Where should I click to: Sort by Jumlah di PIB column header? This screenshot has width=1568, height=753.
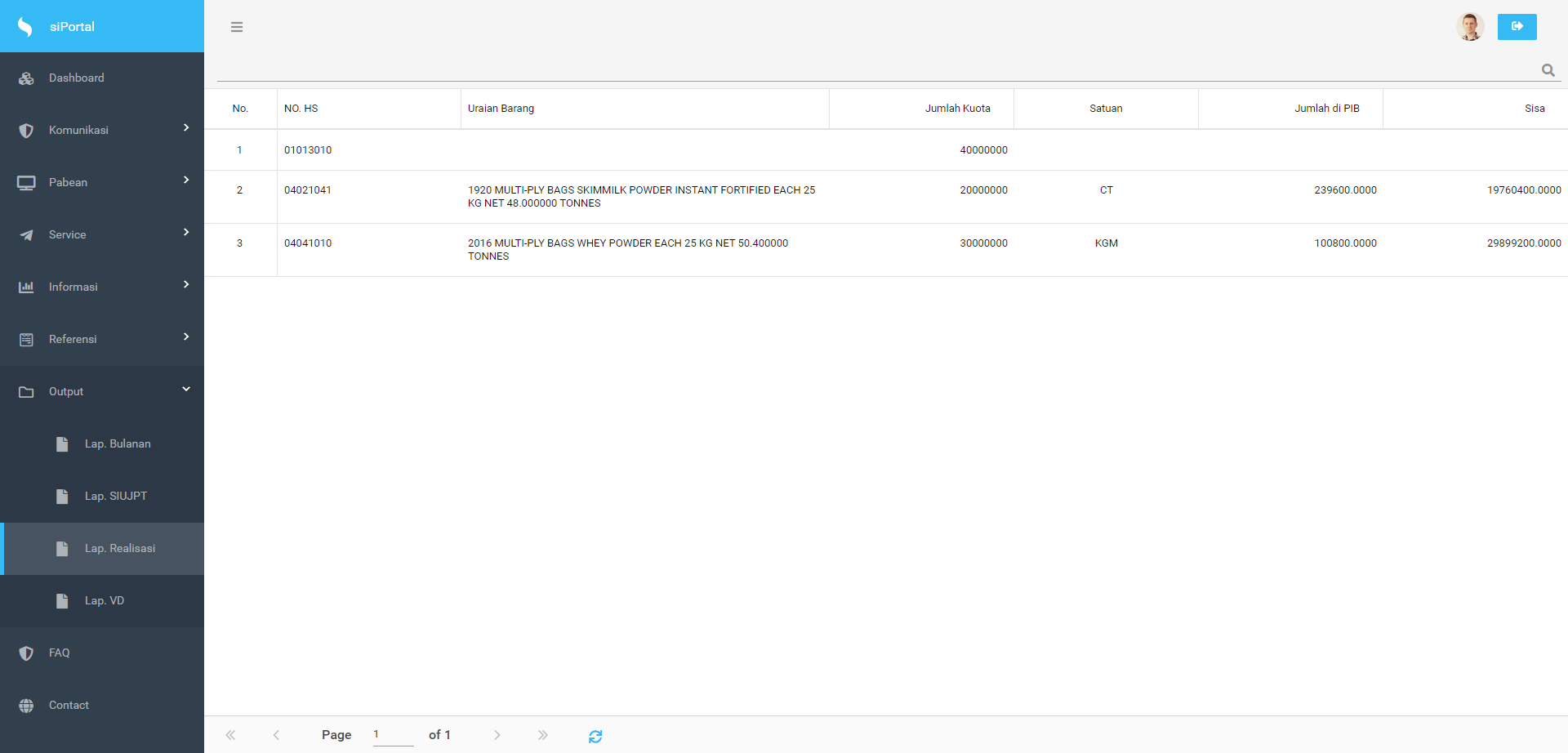pos(1290,109)
